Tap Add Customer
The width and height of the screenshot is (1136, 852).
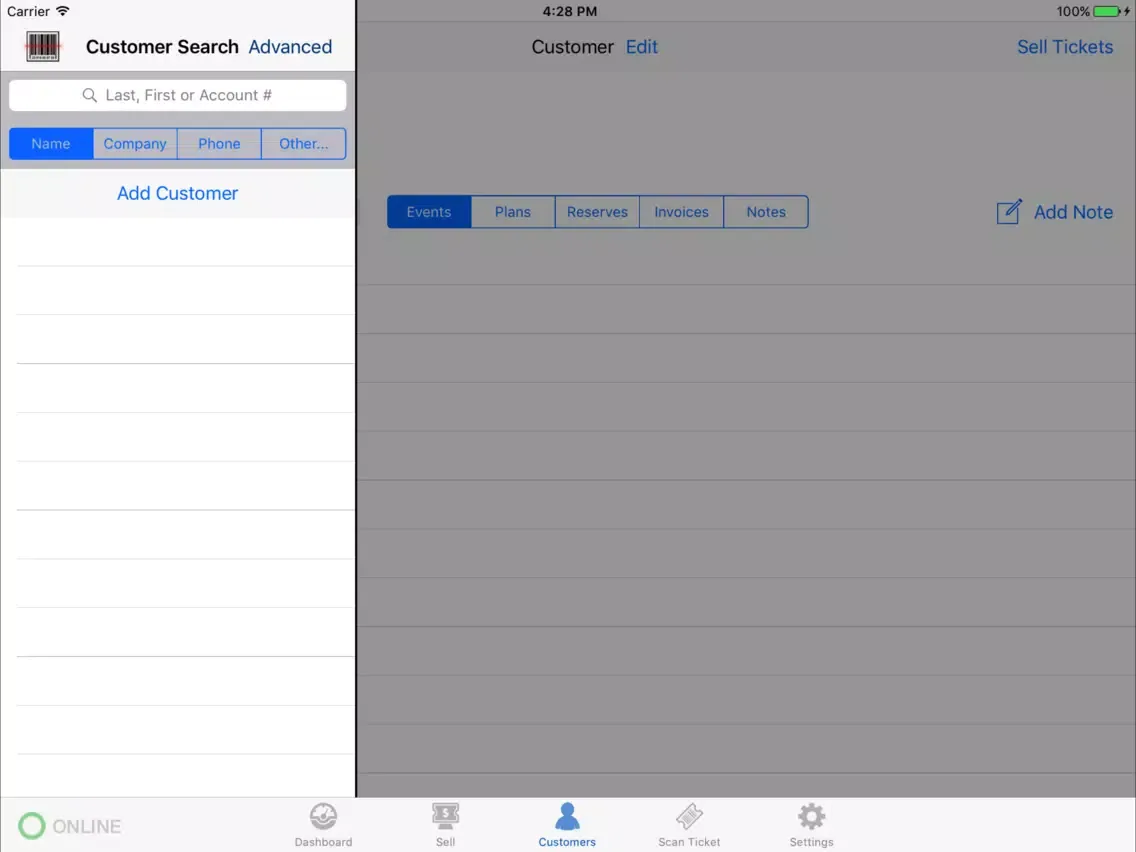[178, 193]
